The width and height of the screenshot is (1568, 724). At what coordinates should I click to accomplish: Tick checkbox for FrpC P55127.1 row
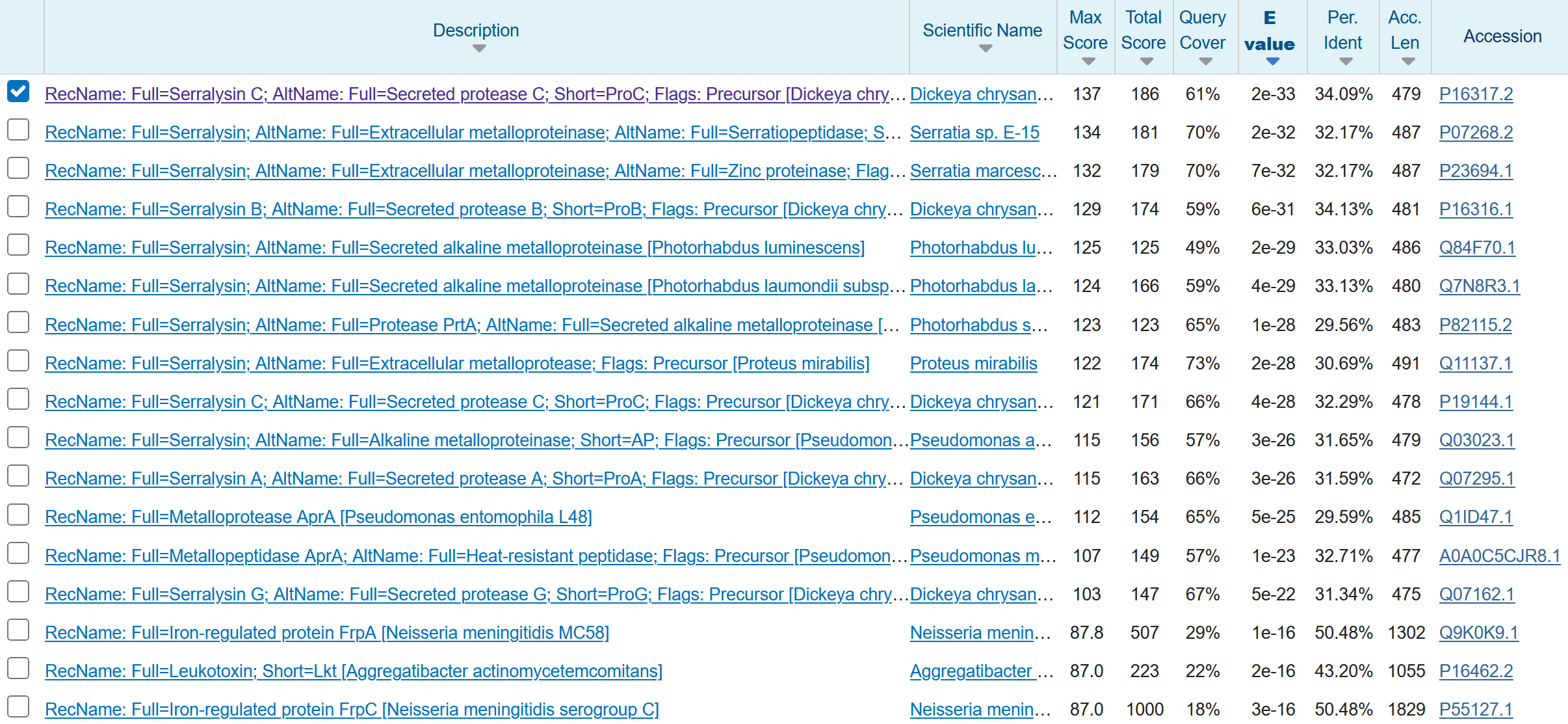coord(18,706)
